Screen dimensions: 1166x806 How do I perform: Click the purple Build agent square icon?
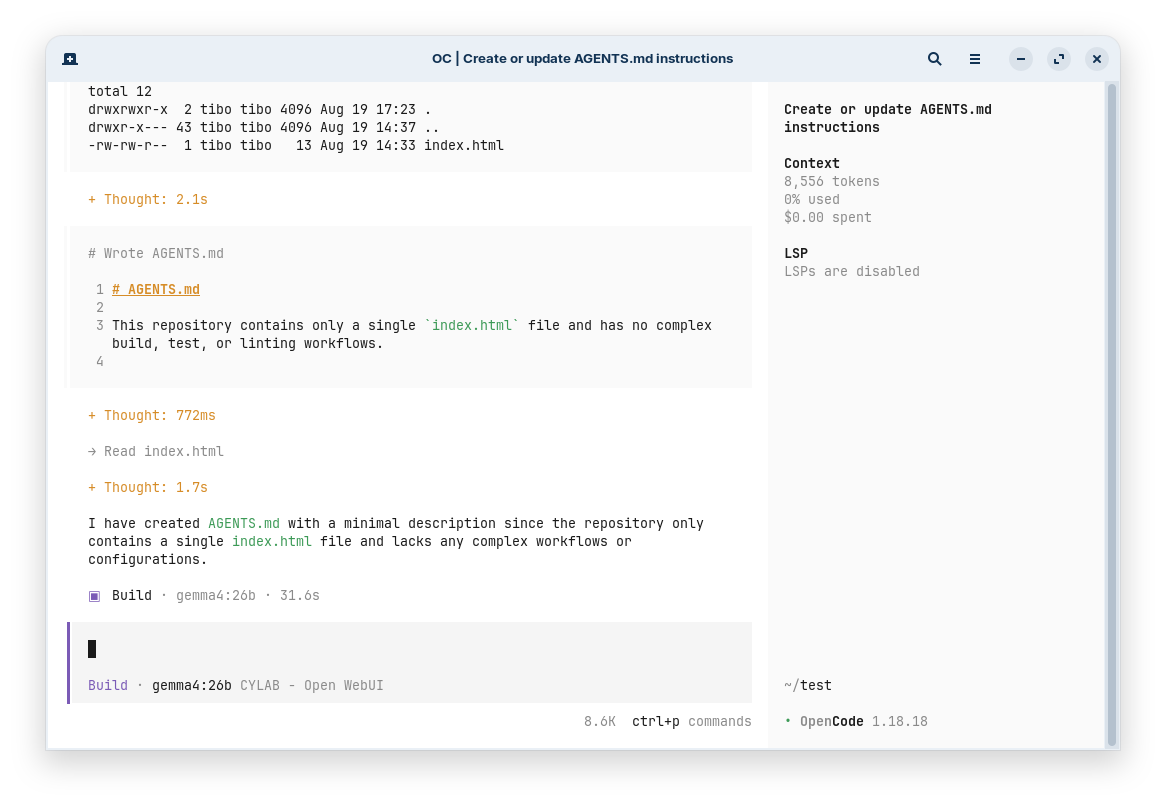coord(94,596)
